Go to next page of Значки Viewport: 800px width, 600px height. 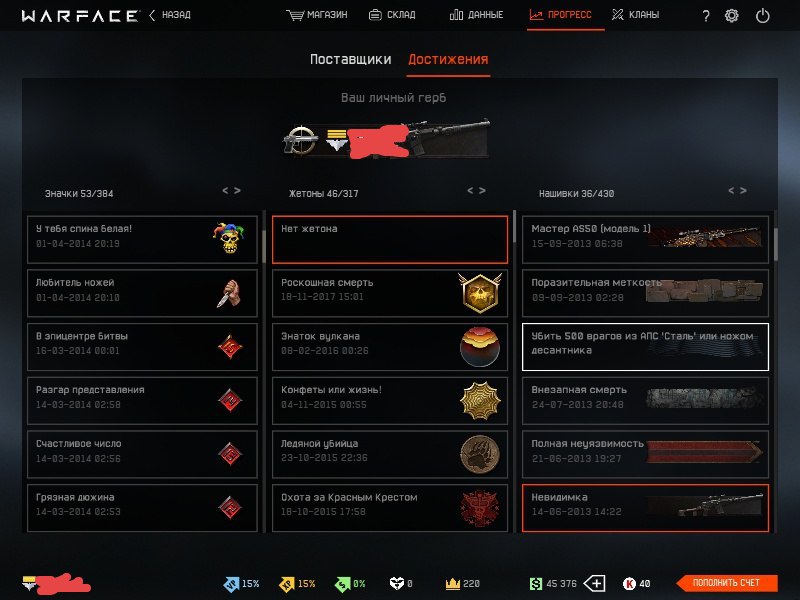click(x=237, y=190)
